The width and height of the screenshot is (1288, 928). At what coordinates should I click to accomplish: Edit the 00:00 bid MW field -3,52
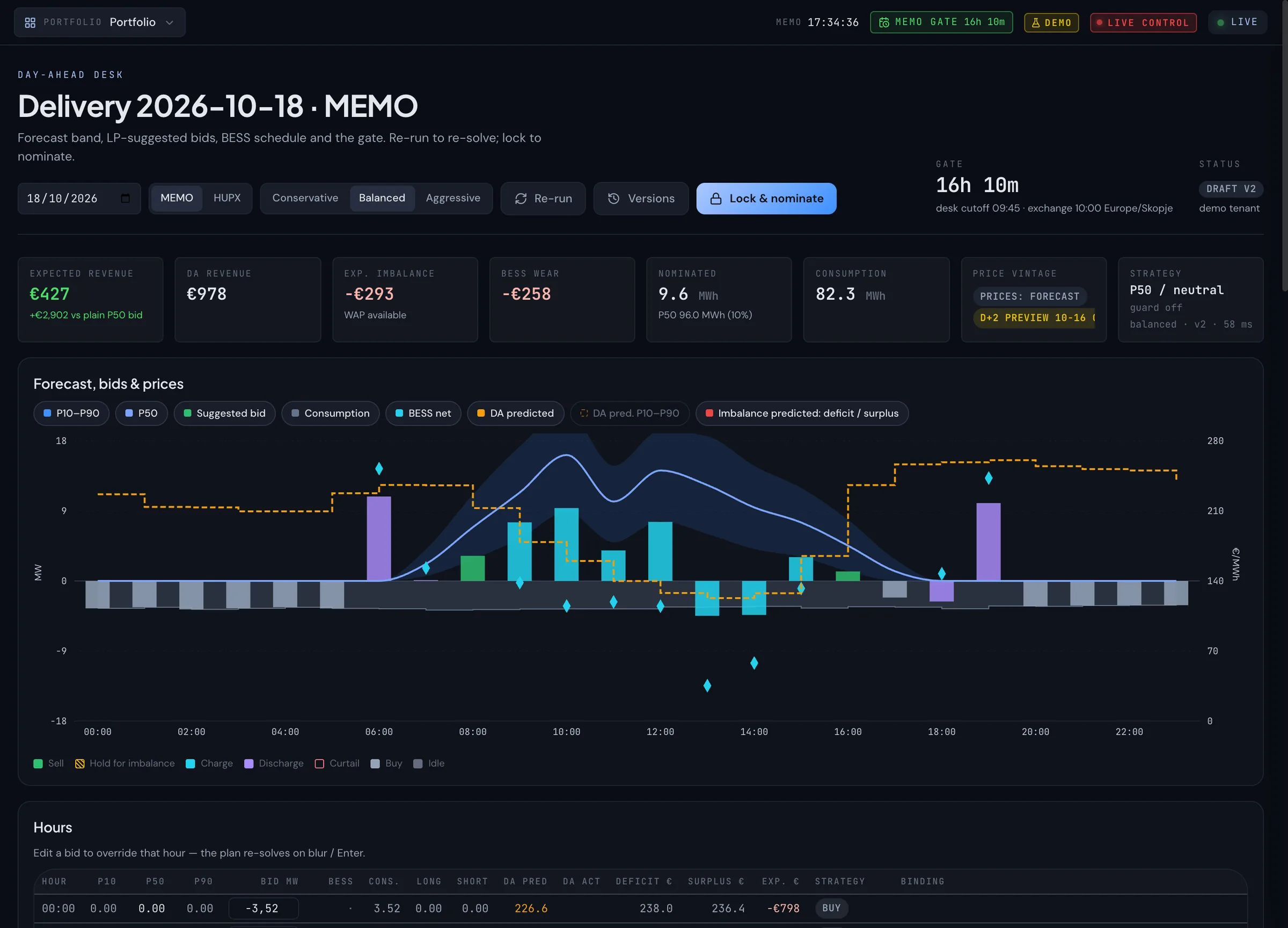264,908
